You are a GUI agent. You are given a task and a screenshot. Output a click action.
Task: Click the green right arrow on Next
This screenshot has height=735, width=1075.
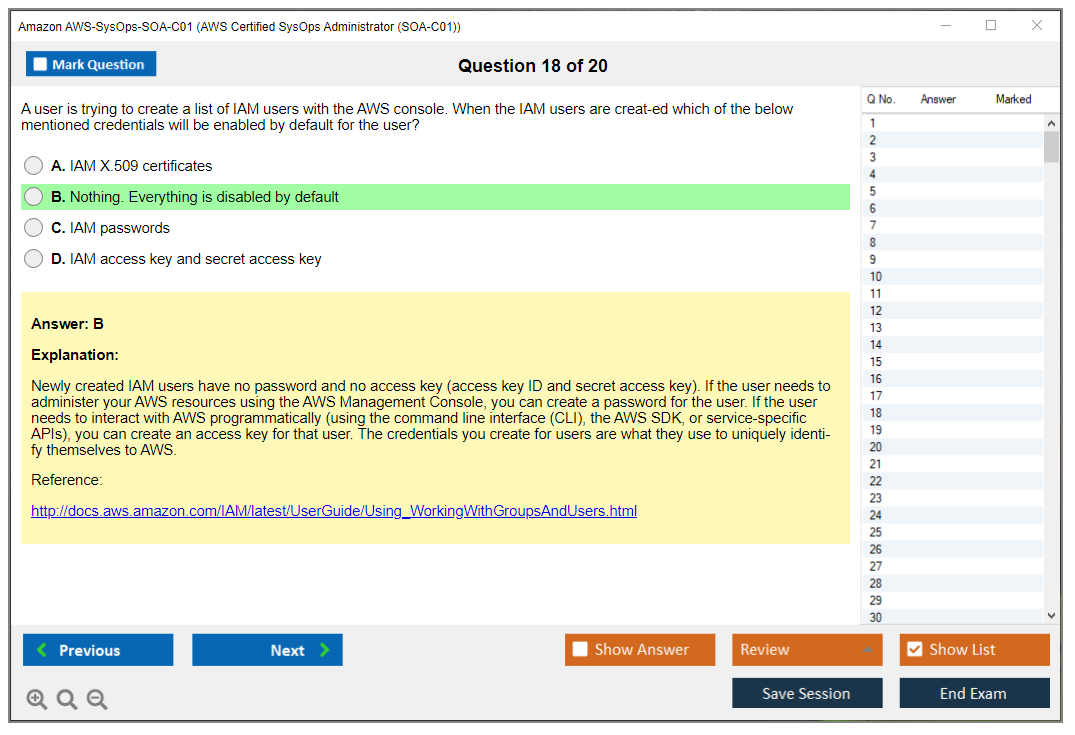click(325, 650)
